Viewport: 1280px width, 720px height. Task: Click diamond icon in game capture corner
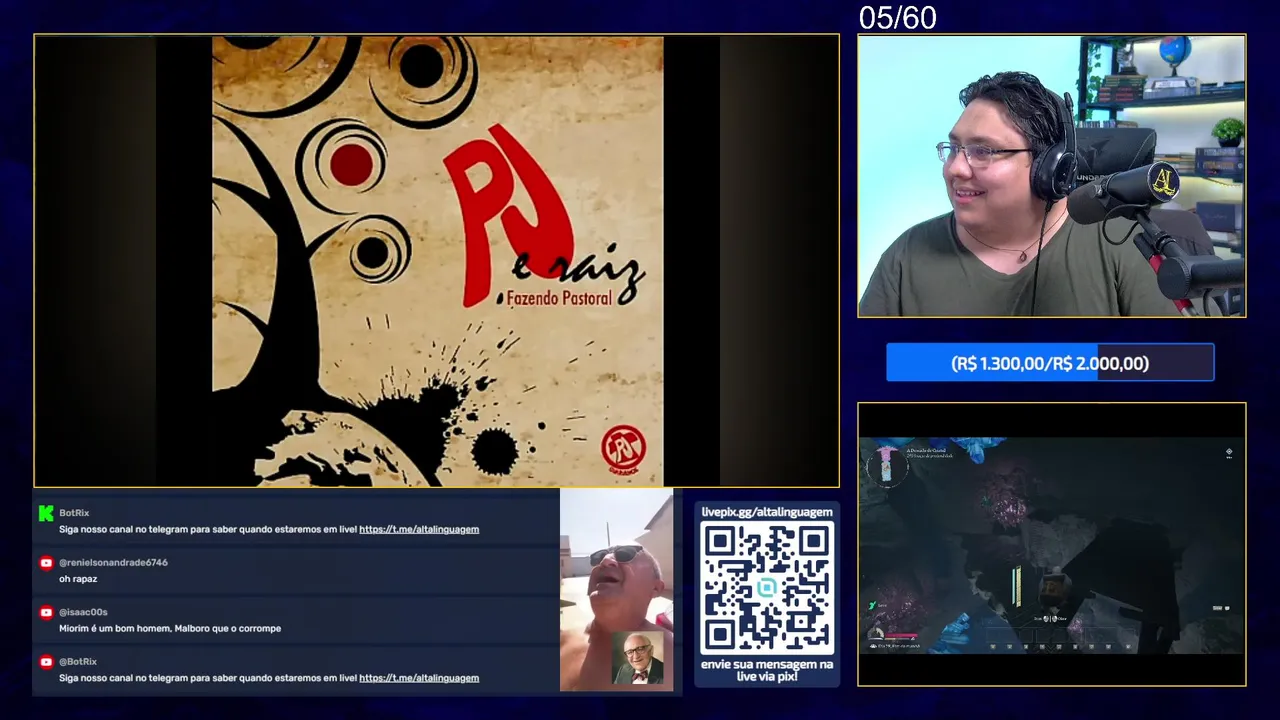point(1229,452)
